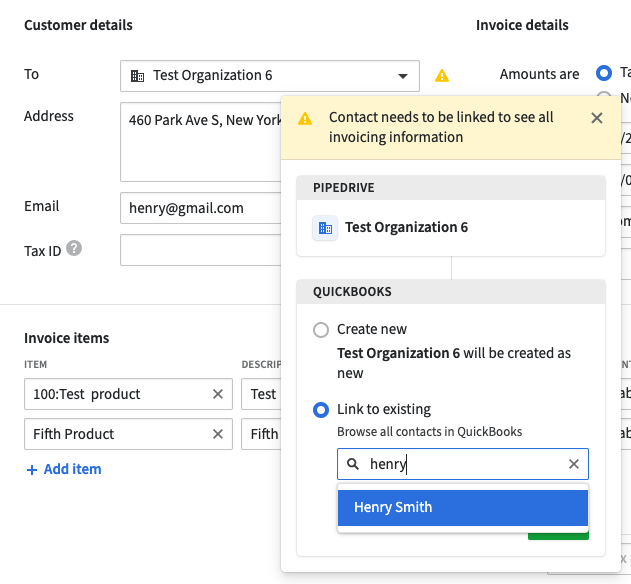The image size is (631, 584).
Task: Click the Invoice items heading
Action: coord(67,338)
